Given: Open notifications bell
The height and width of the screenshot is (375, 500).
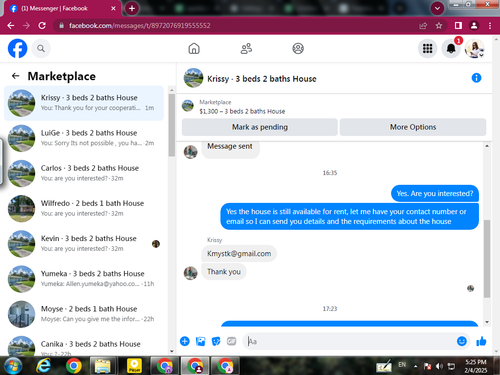Looking at the screenshot, I should [451, 49].
